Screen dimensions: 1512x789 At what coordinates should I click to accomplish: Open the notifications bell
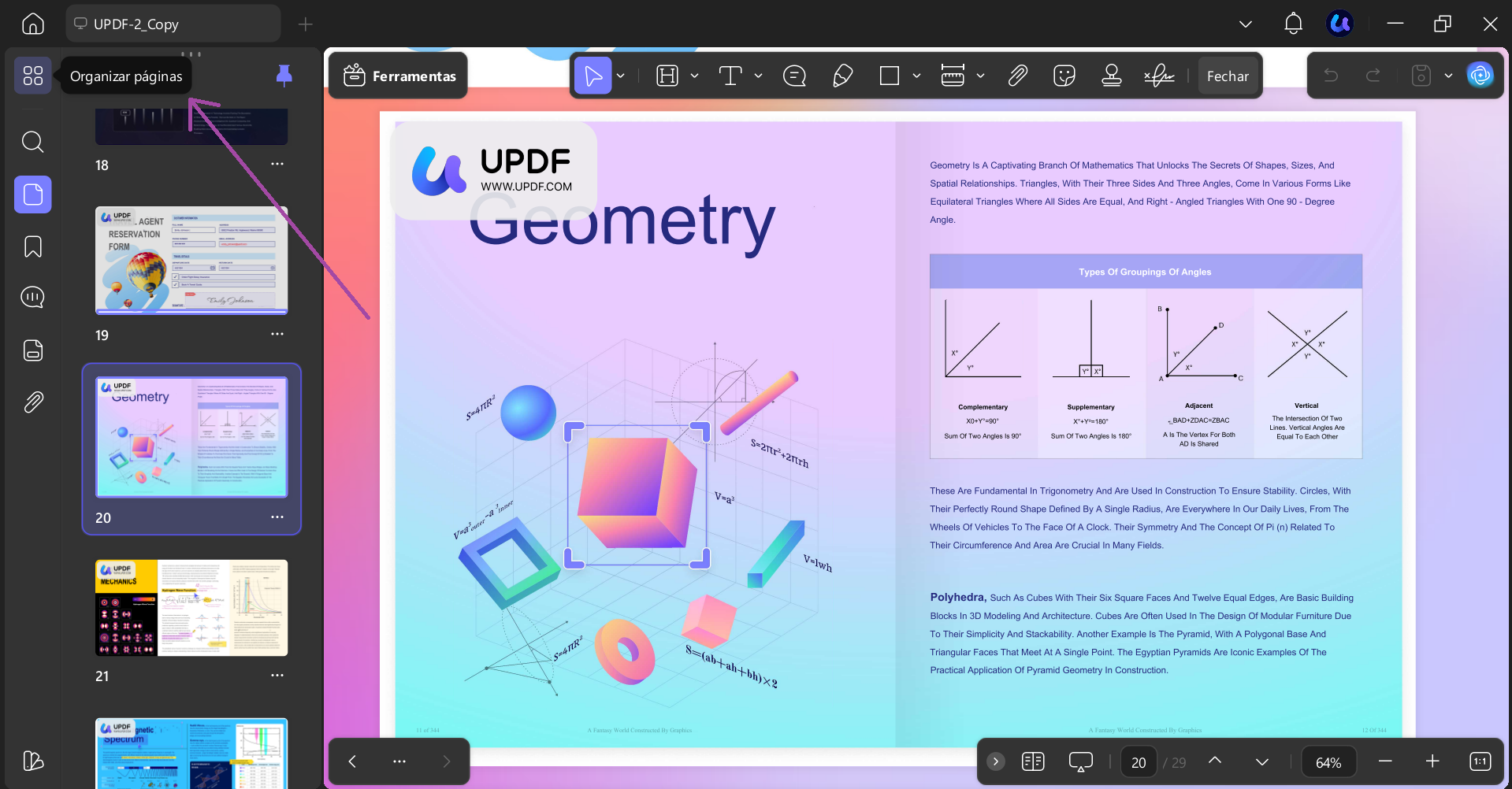pos(1293,24)
